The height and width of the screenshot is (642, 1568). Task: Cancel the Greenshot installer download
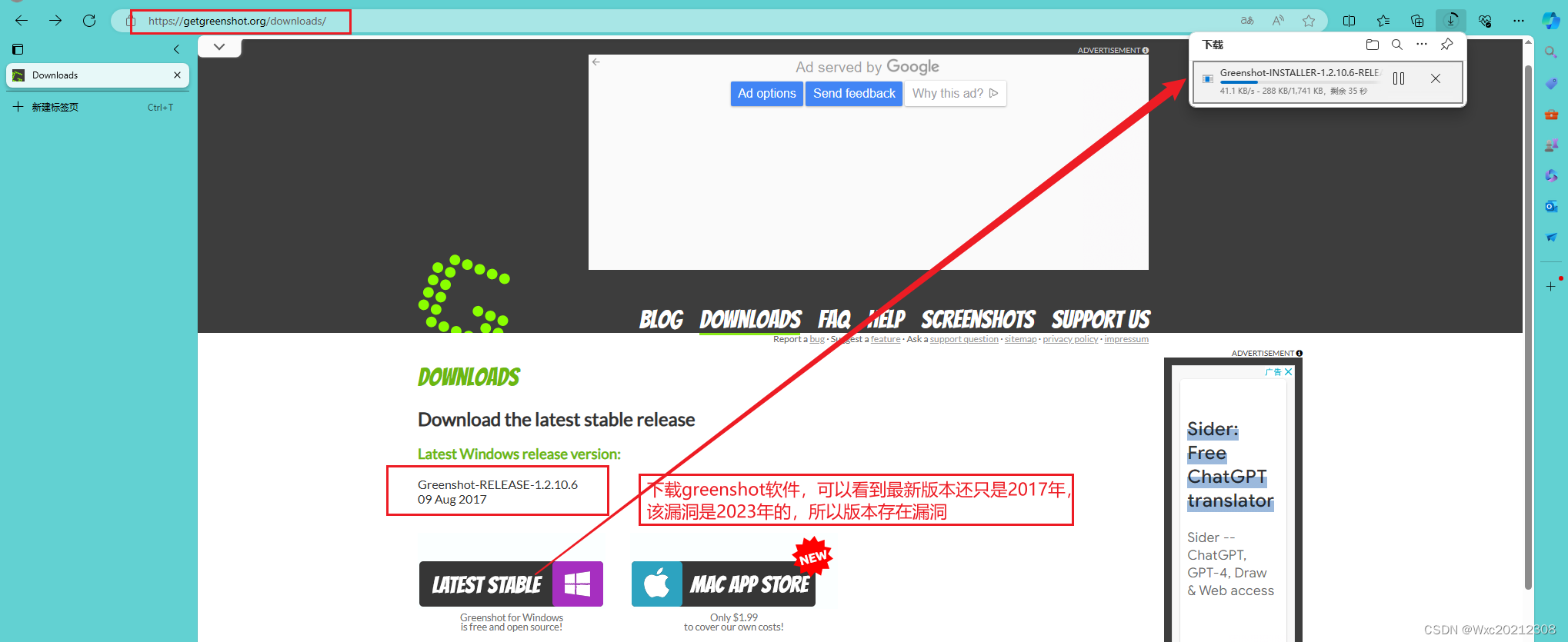coord(1436,78)
